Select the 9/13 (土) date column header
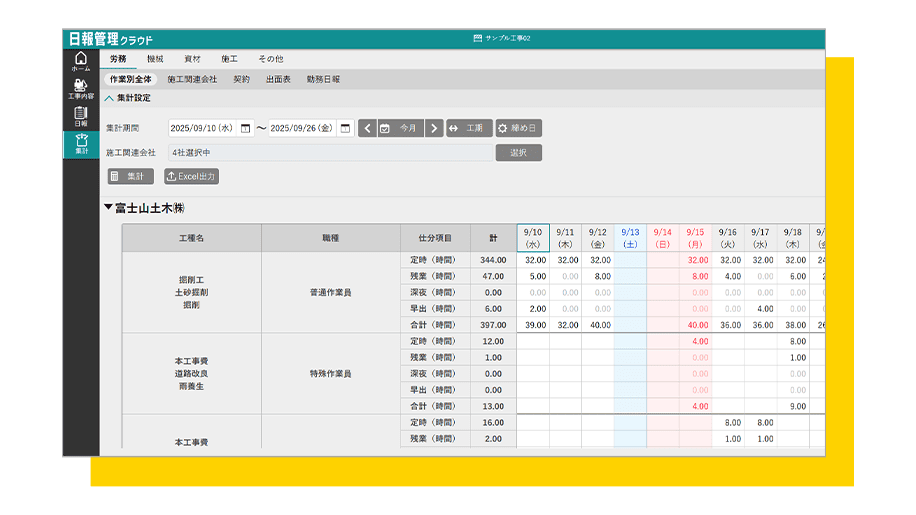 (x=630, y=238)
